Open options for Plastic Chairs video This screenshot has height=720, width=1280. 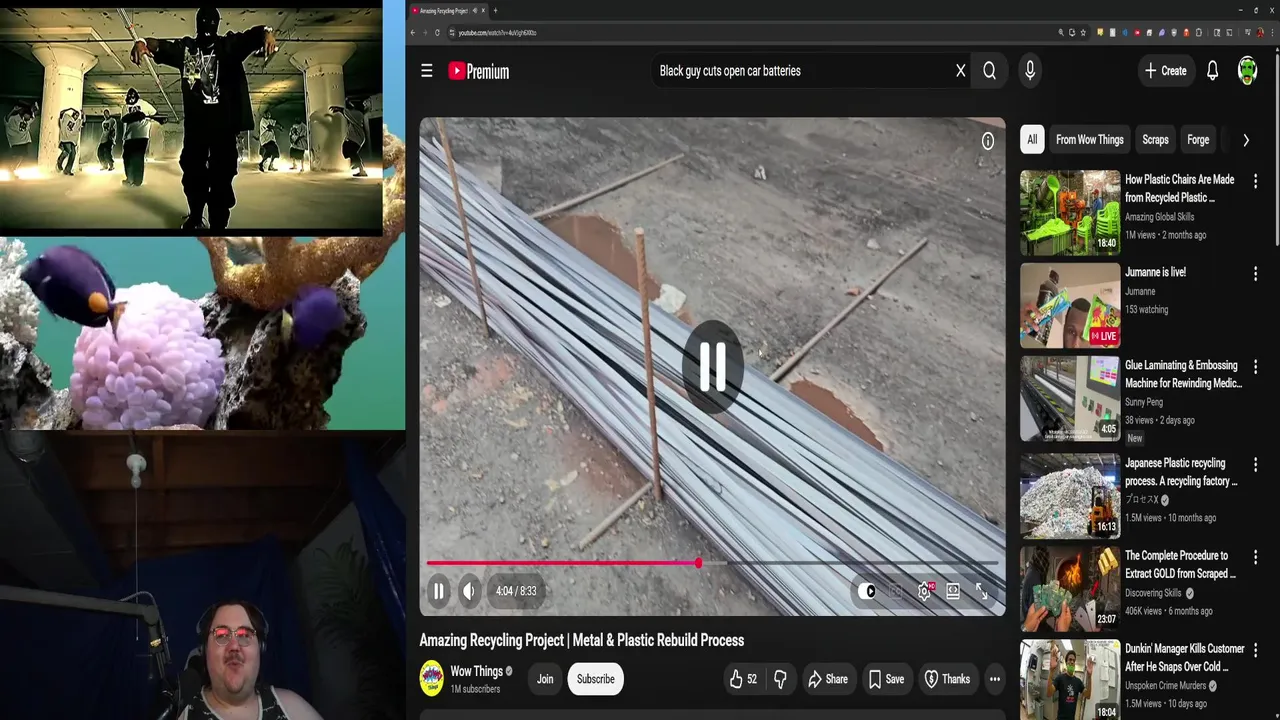point(1255,181)
